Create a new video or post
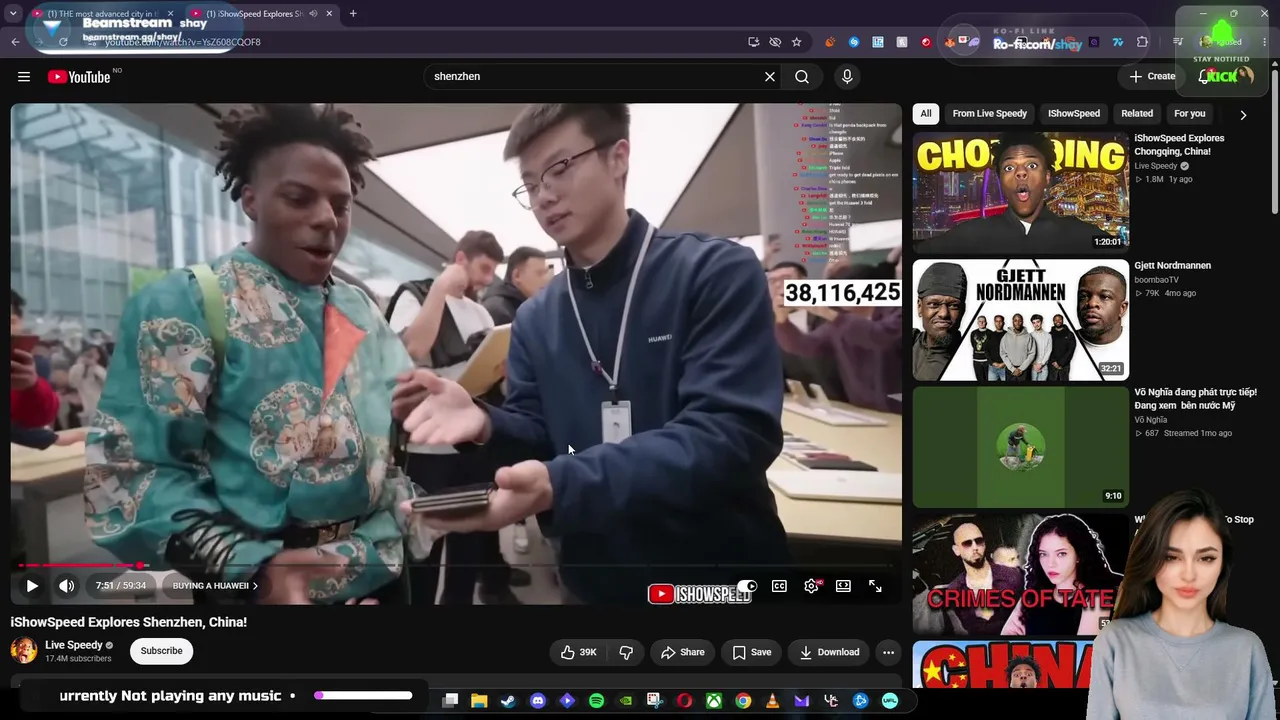Viewport: 1280px width, 720px height. 1152,77
